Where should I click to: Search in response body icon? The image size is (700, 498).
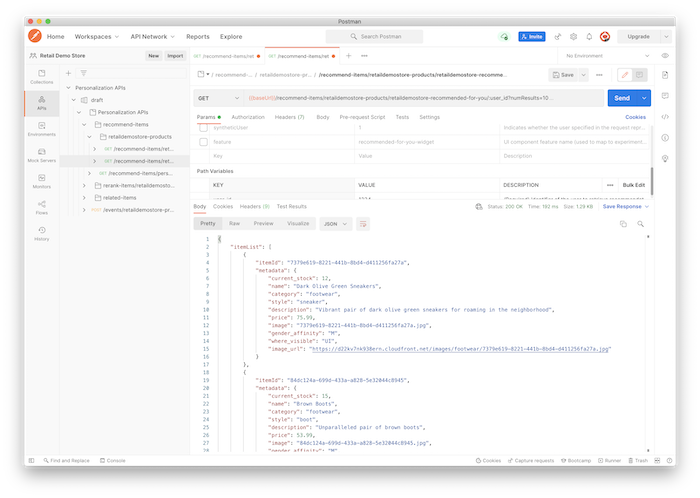pos(641,224)
